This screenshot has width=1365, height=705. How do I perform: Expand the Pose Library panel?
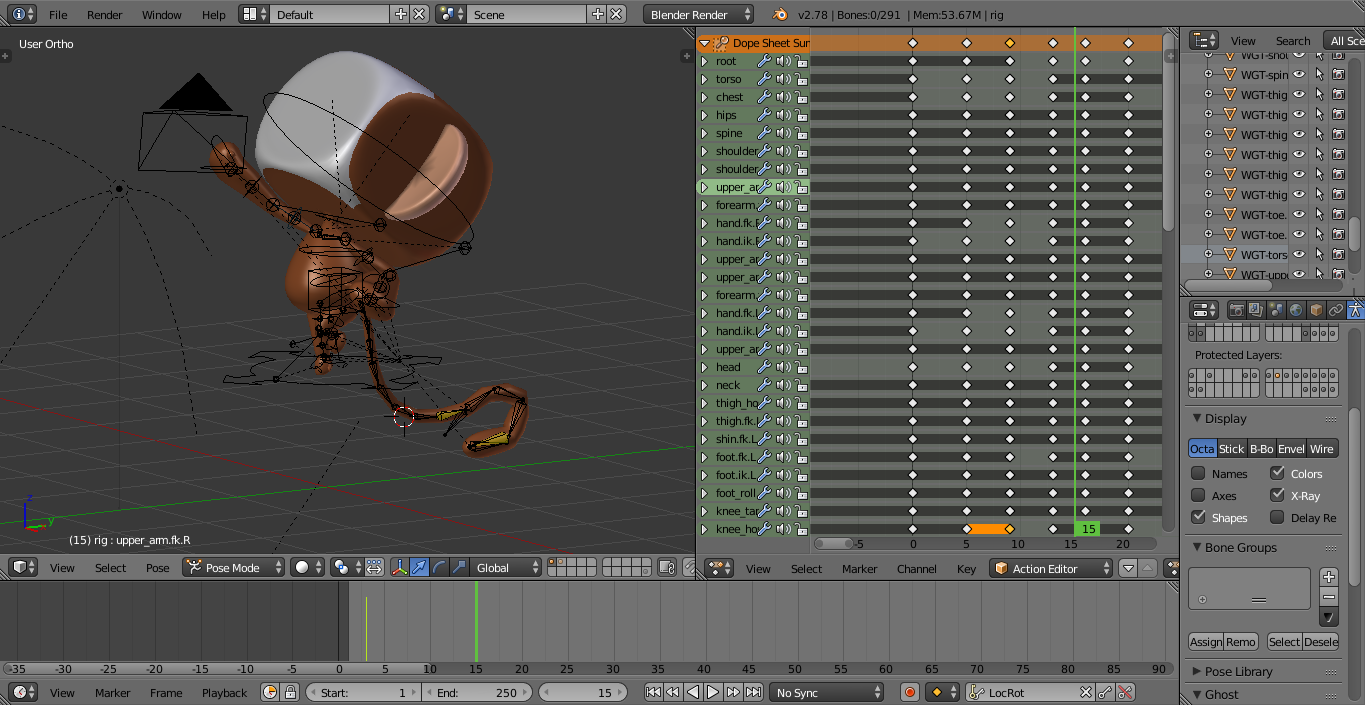[x=1238, y=671]
